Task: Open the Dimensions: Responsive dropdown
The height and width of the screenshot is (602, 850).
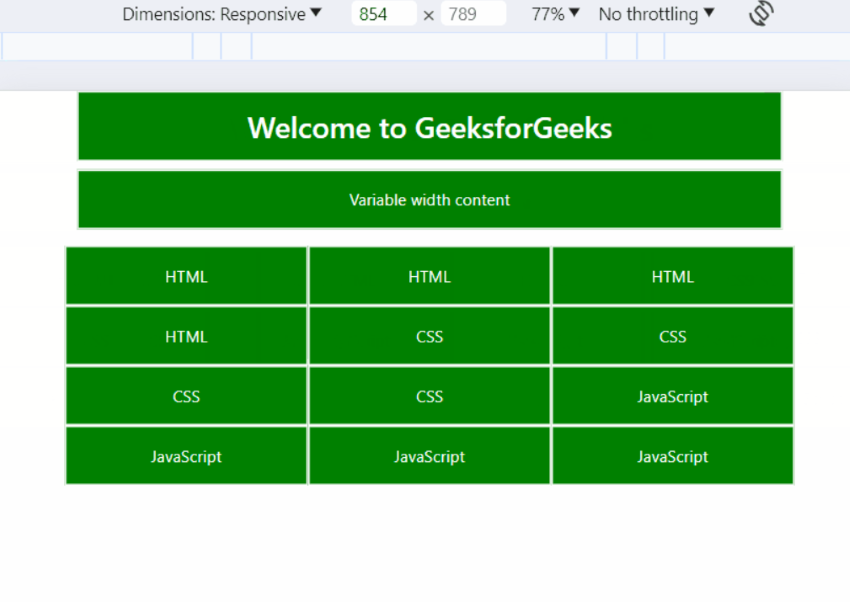Action: pos(222,14)
